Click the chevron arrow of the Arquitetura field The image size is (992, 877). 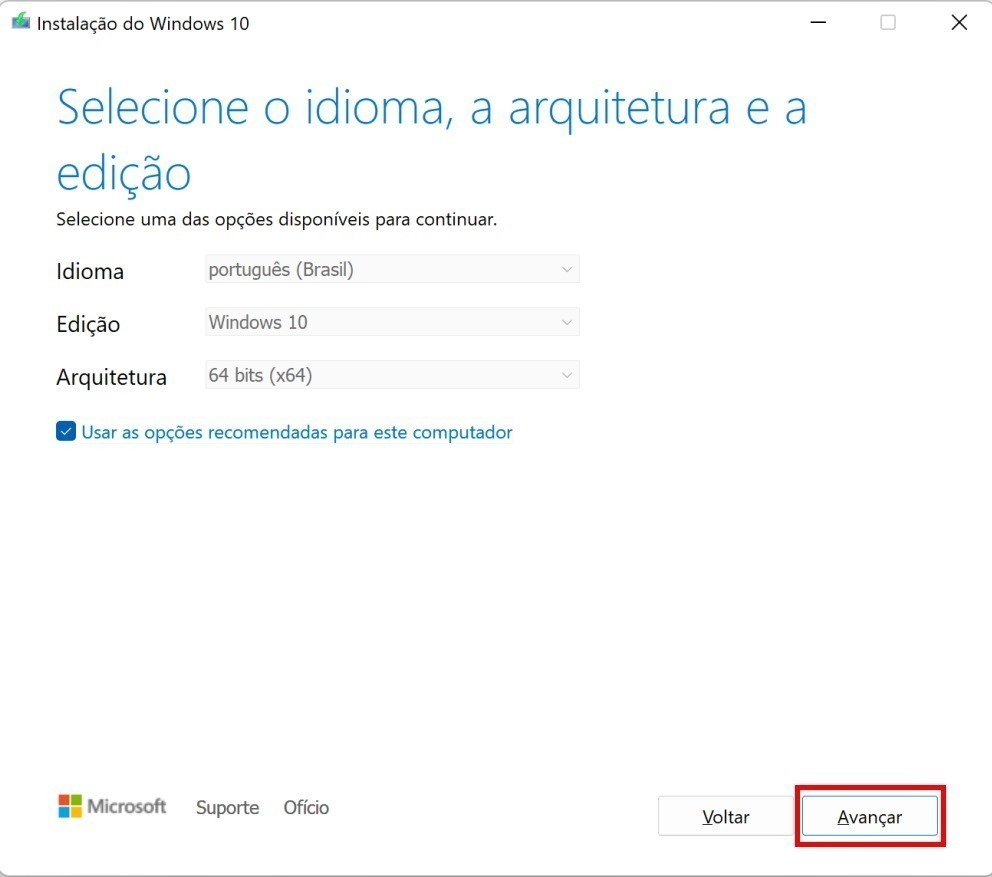(x=567, y=375)
